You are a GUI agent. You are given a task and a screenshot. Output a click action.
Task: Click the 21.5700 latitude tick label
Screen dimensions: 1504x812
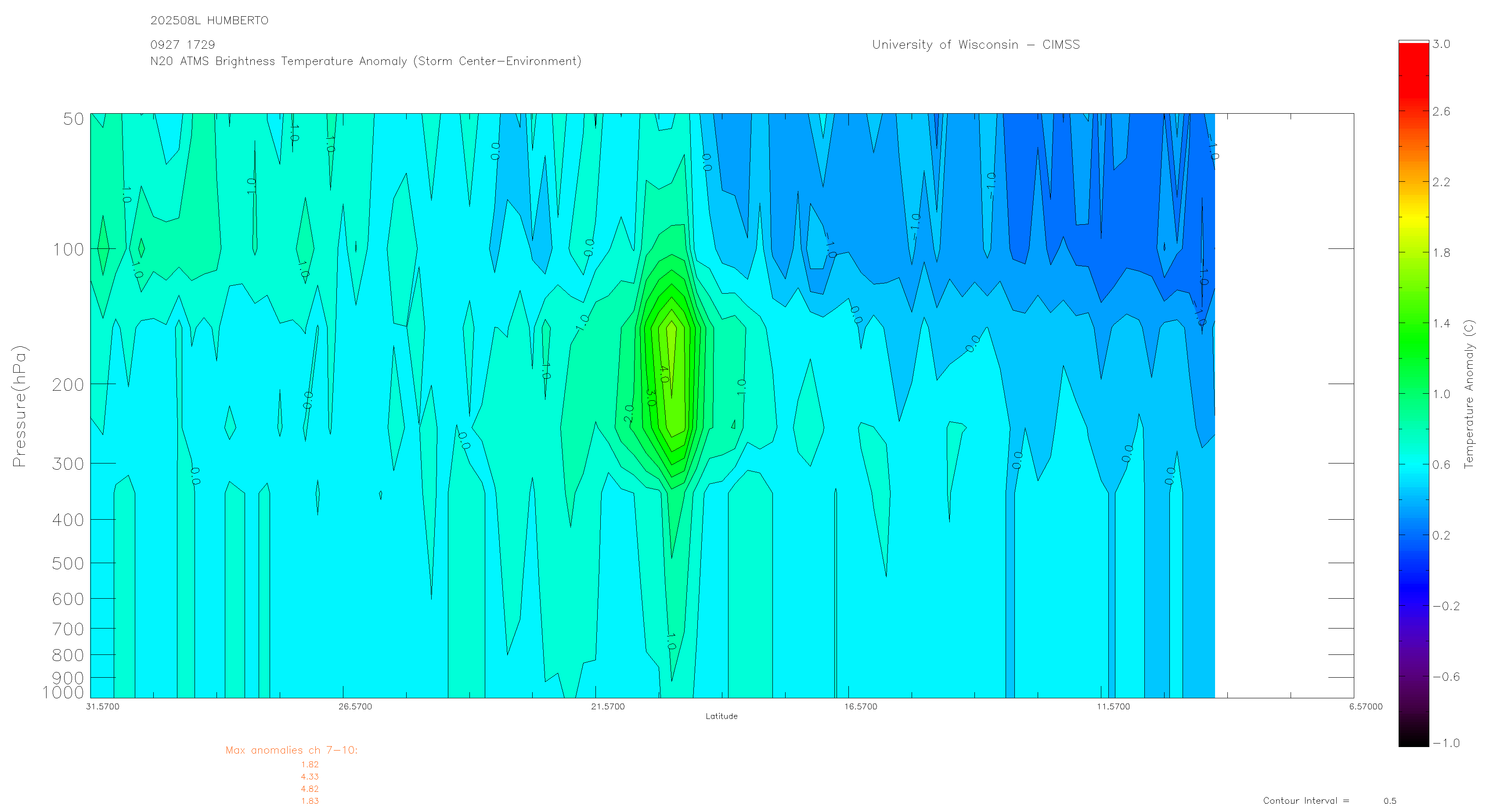click(x=607, y=706)
